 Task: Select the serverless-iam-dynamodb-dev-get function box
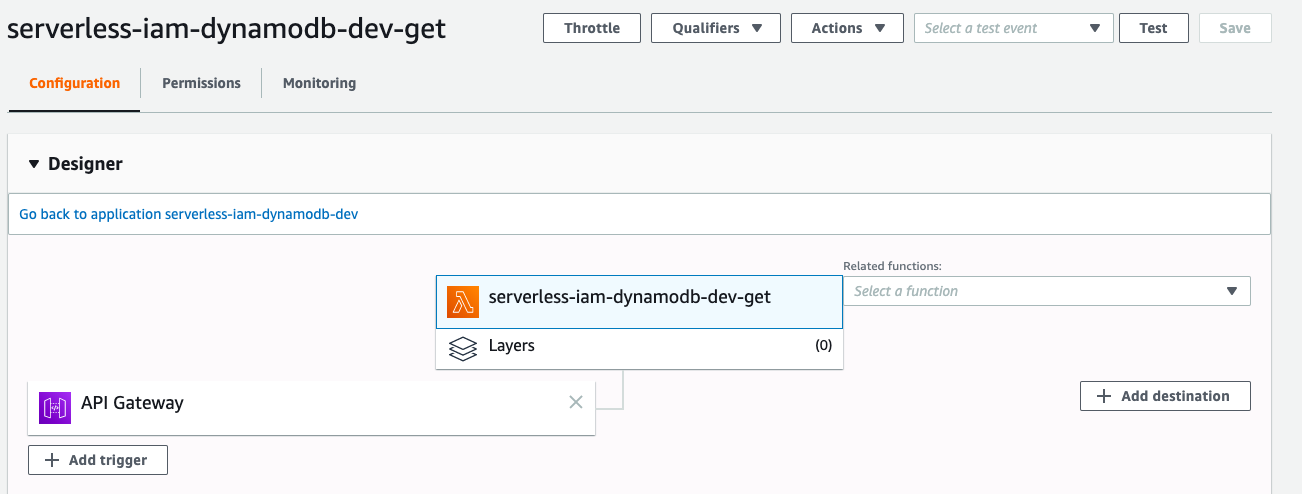point(640,302)
